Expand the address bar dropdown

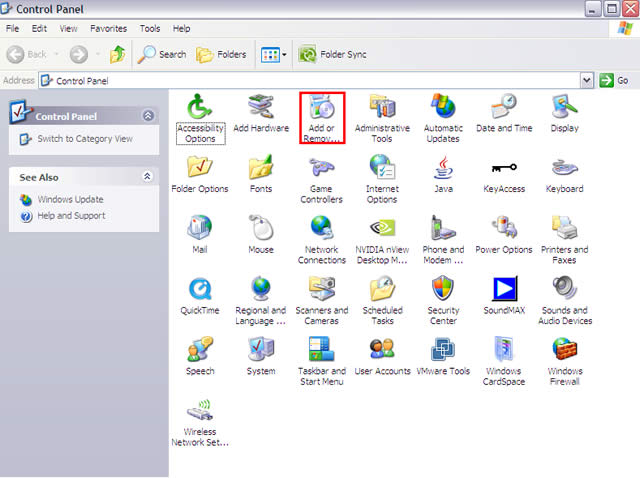tap(587, 80)
